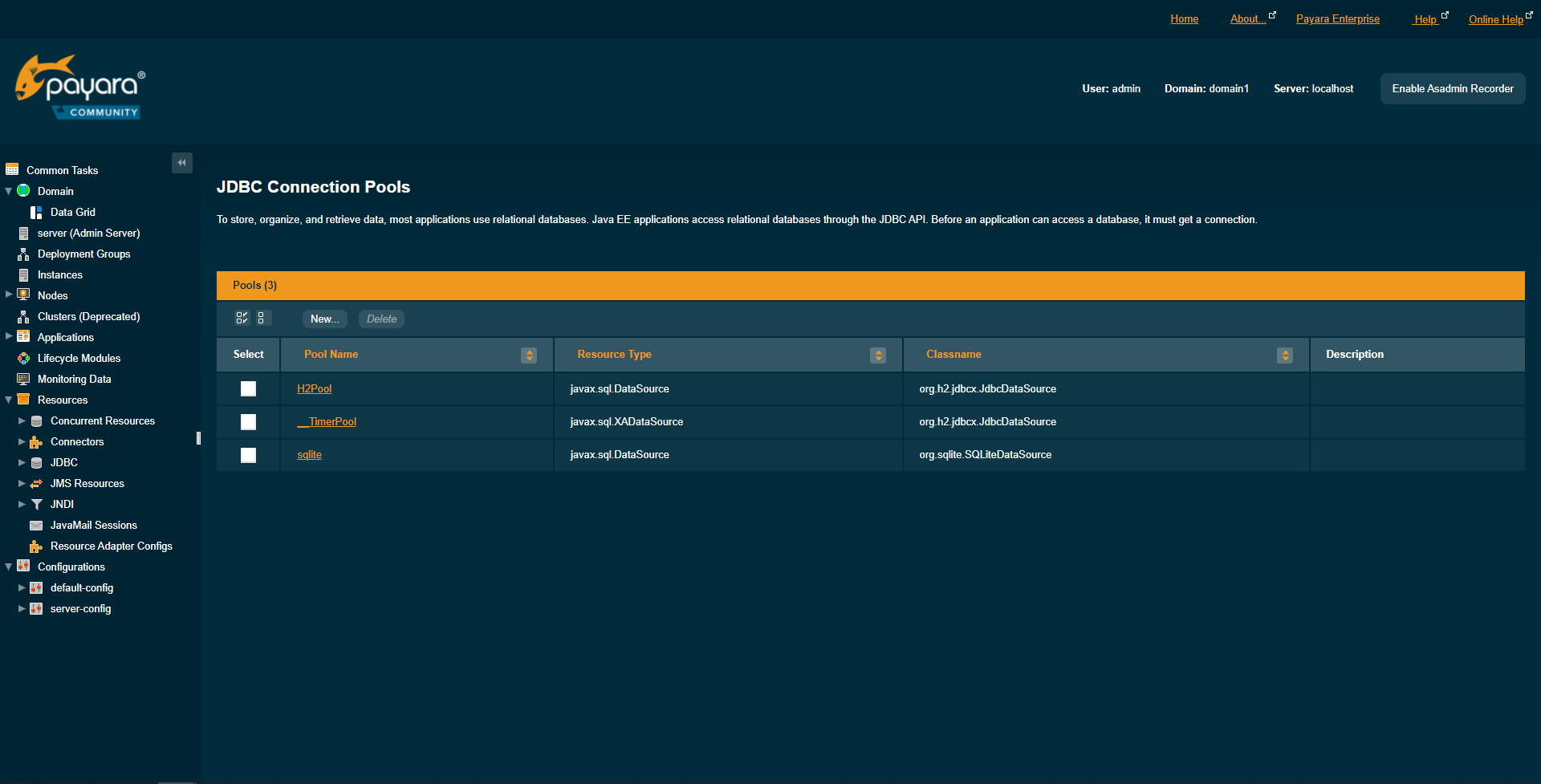The height and width of the screenshot is (784, 1541).
Task: Click the New... button
Action: pyautogui.click(x=324, y=319)
